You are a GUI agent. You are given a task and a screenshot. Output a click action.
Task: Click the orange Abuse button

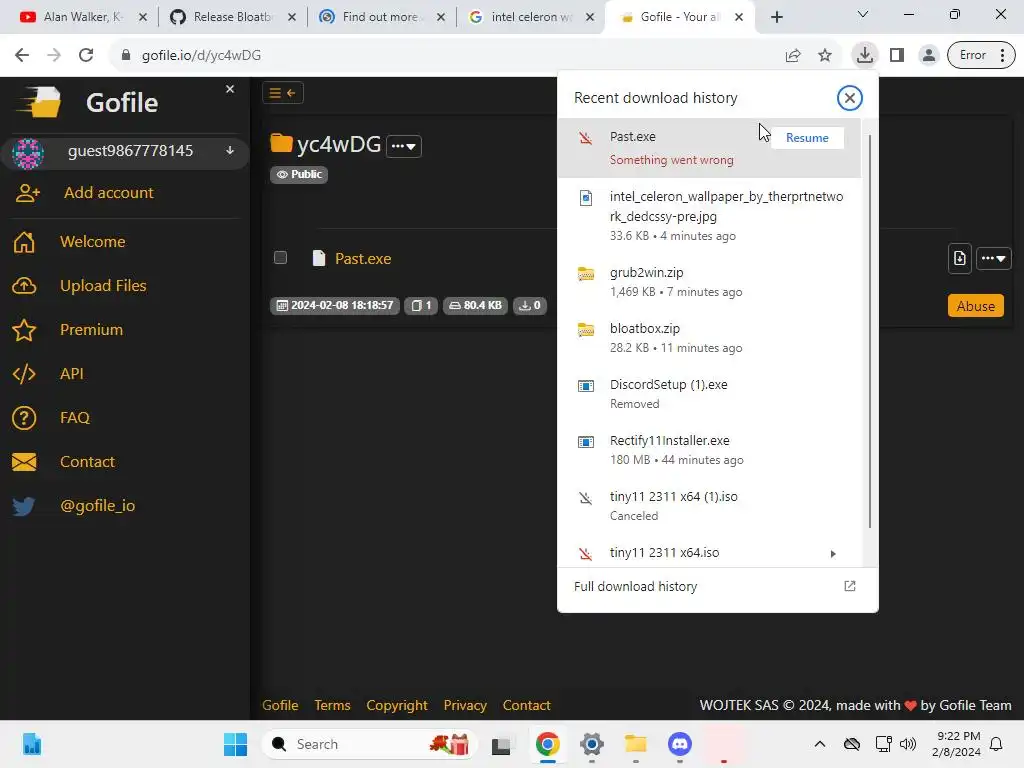pyautogui.click(x=976, y=306)
